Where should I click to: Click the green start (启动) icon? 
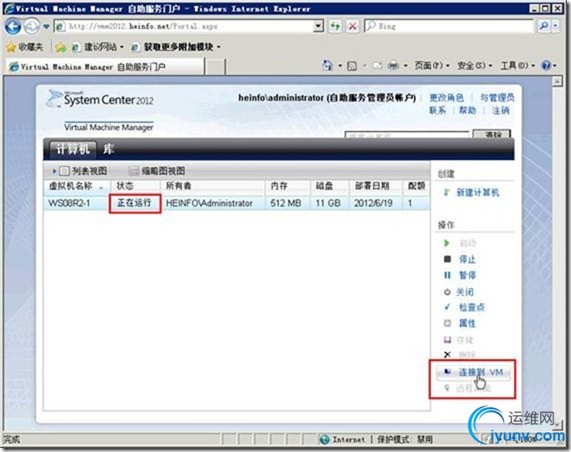coord(447,243)
